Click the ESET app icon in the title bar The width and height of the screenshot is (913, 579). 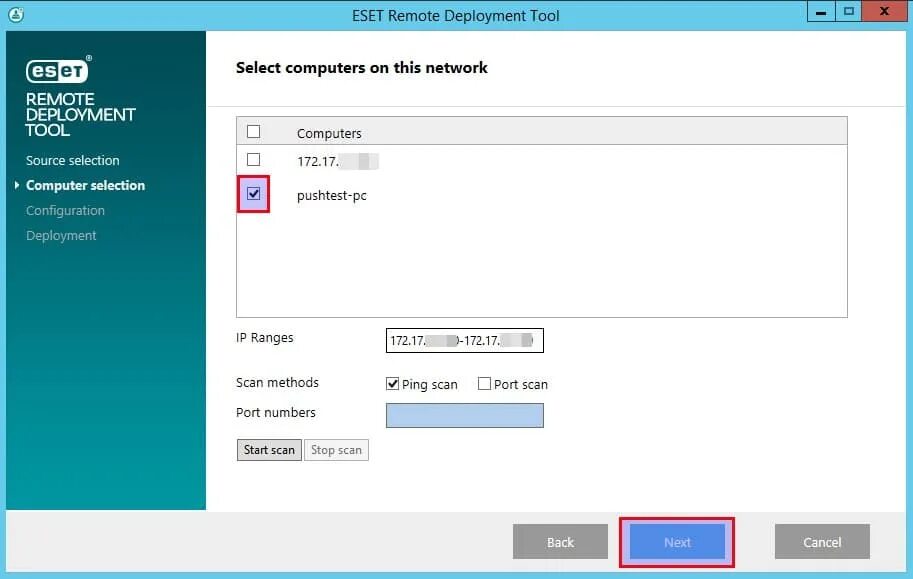[x=16, y=15]
